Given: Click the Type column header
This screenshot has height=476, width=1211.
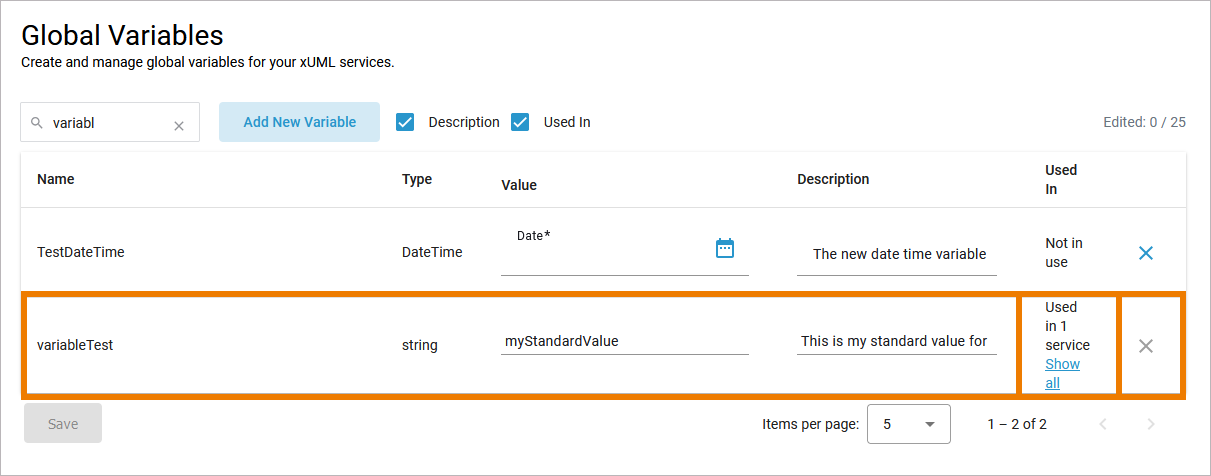Looking at the screenshot, I should [x=417, y=179].
